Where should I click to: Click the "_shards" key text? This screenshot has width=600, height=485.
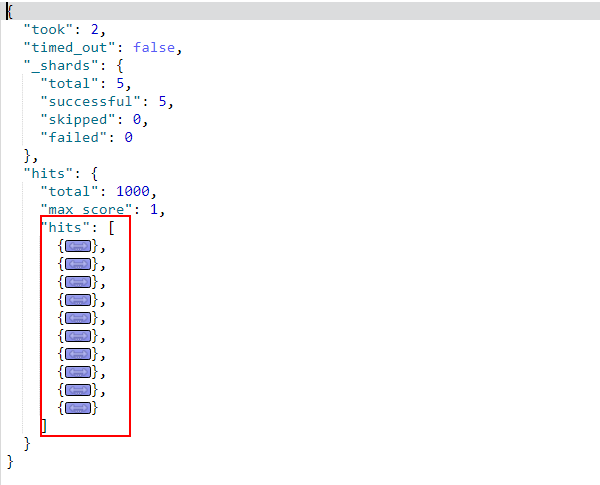point(61,65)
